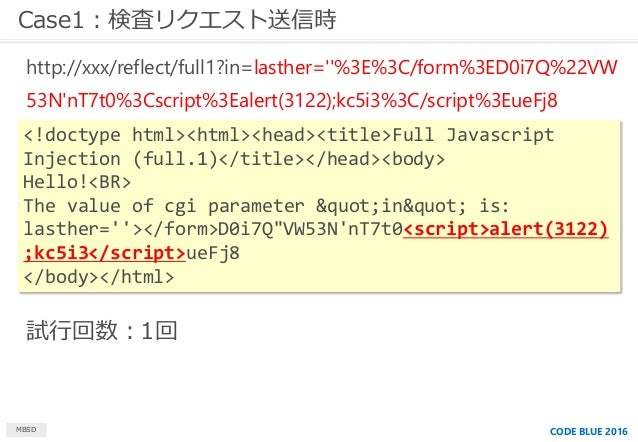Click the http://xxx/reflect/full1?in= URL prefix
This screenshot has width=638, height=442.
click(140, 68)
